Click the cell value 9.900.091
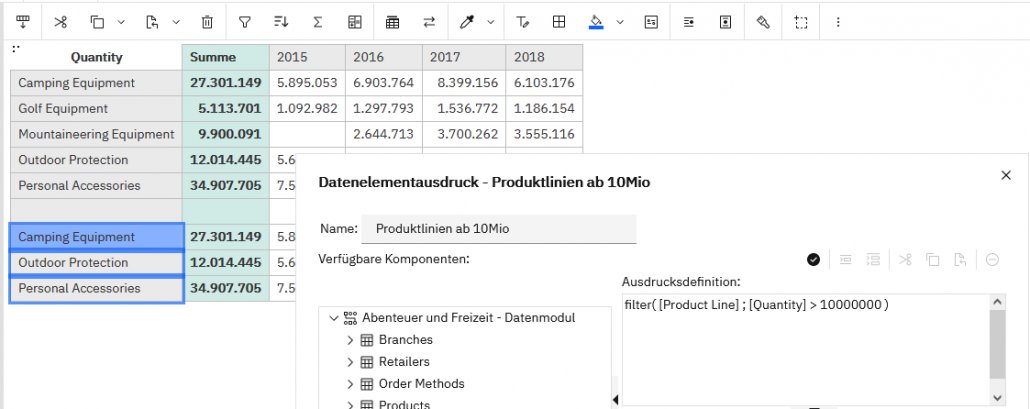 tap(225, 134)
